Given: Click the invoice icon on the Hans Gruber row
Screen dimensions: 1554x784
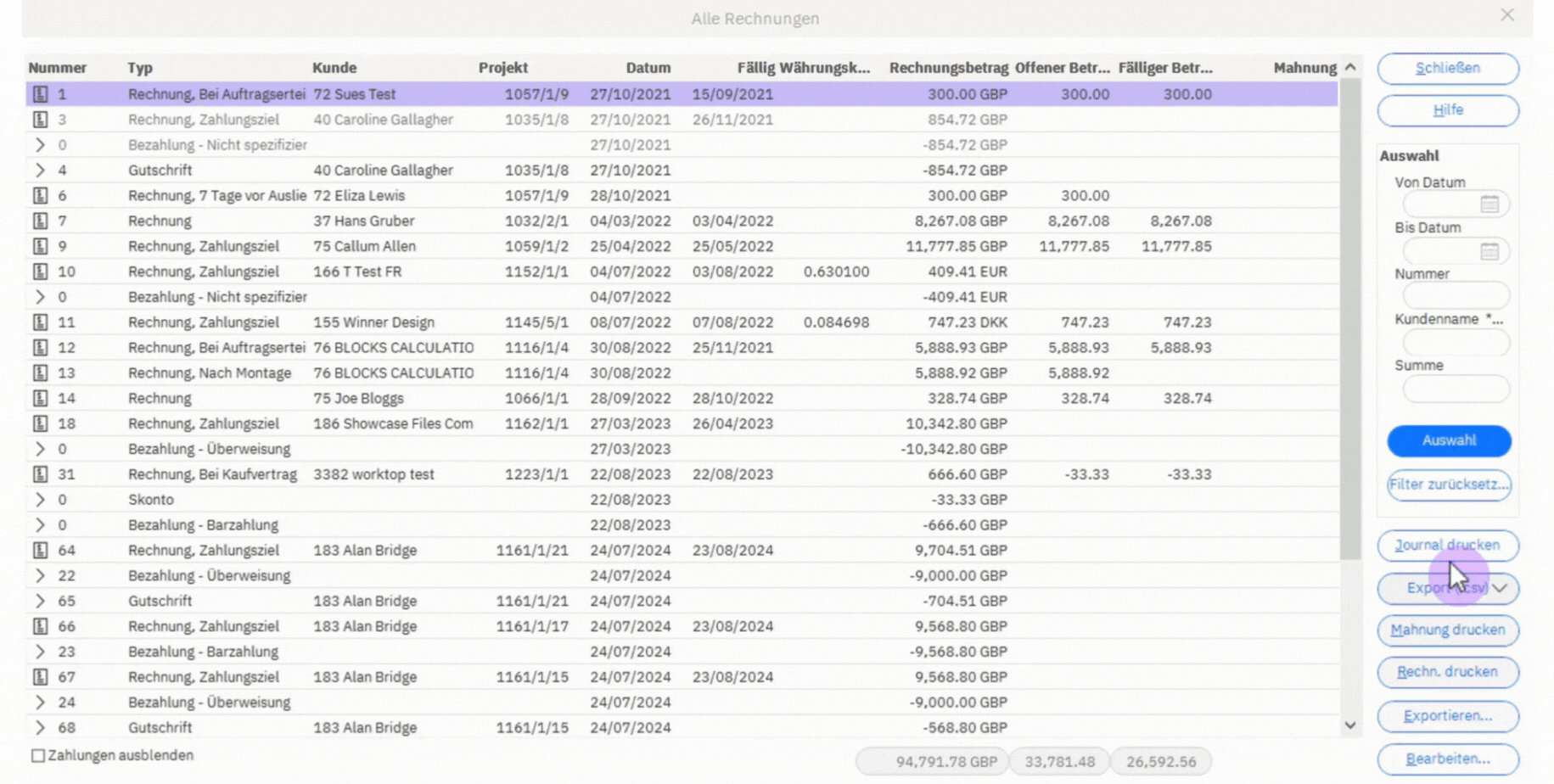Looking at the screenshot, I should point(39,221).
